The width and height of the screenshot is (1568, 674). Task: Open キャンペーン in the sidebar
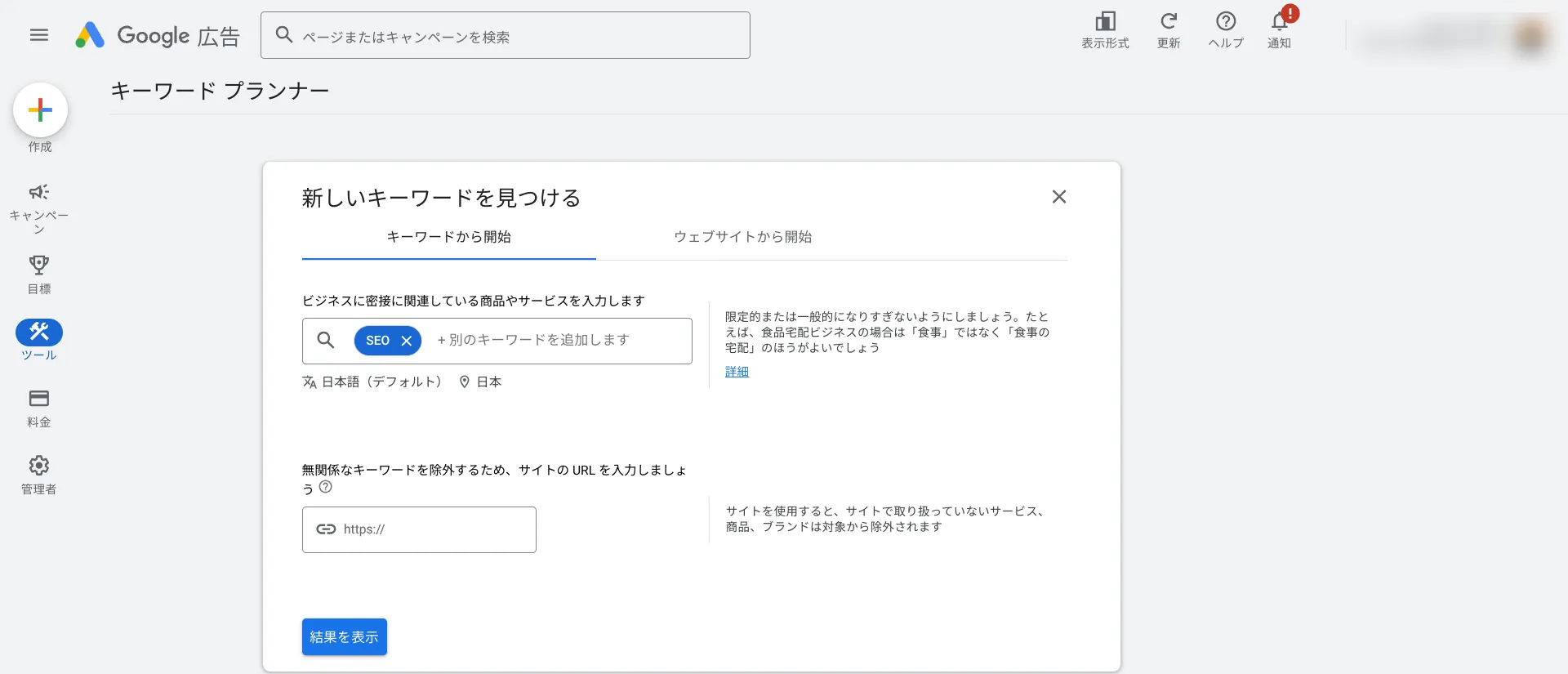point(39,208)
